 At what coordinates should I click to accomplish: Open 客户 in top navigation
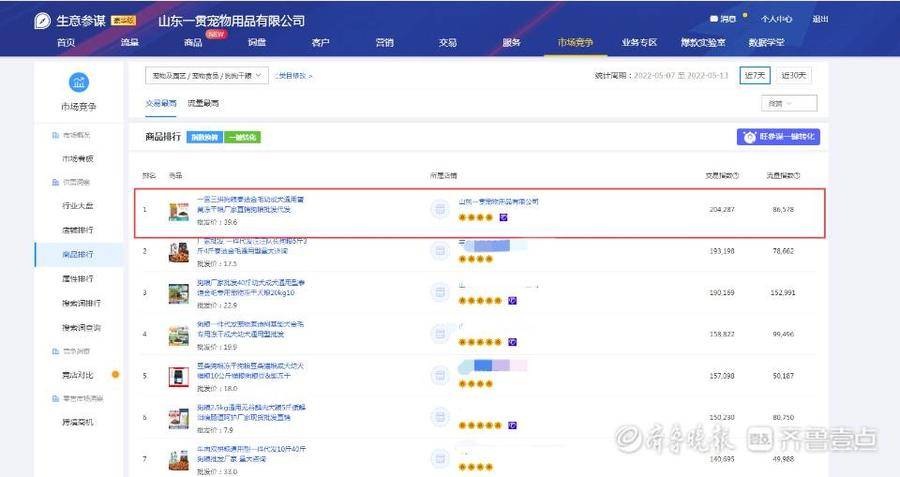pos(320,42)
